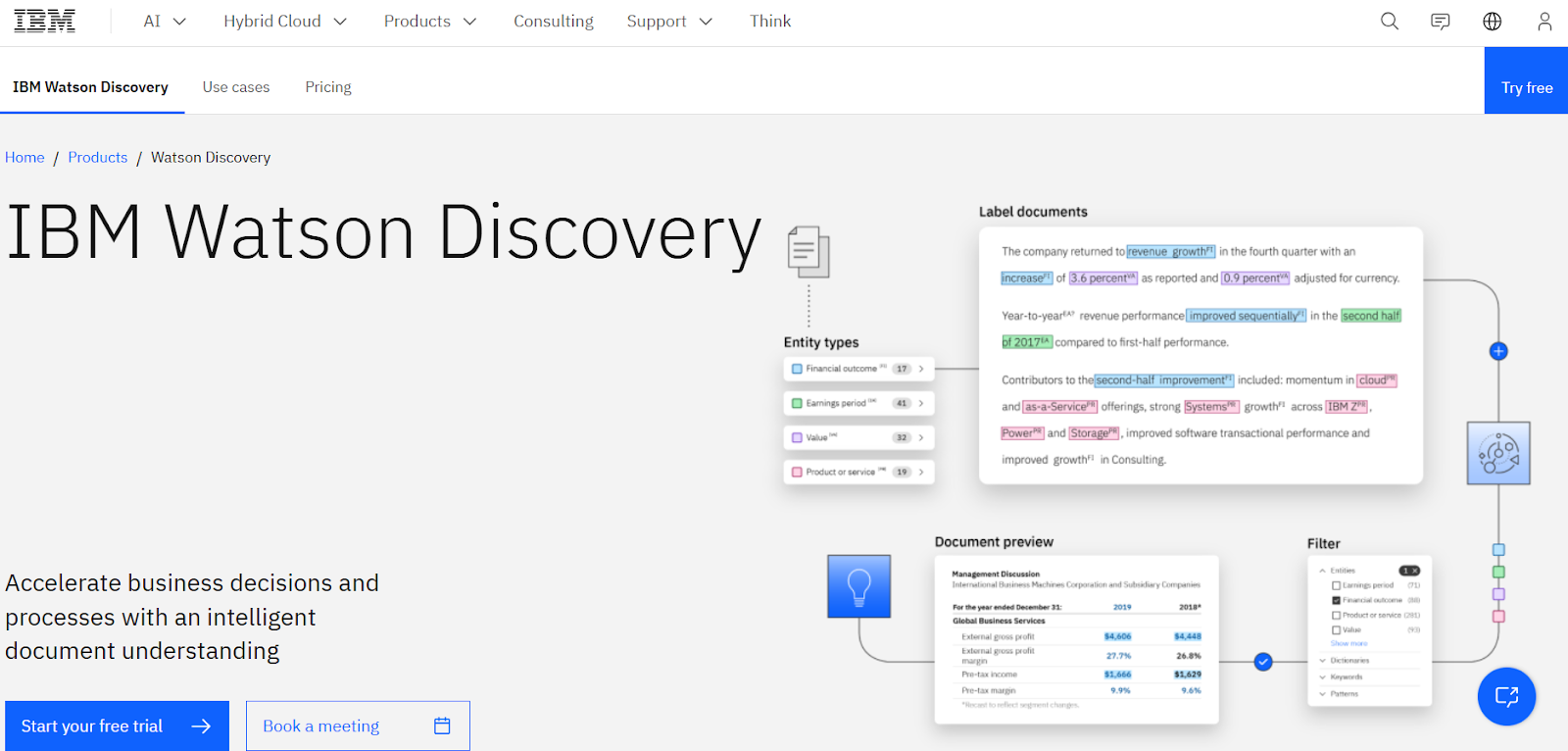This screenshot has height=751, width=1568.
Task: Switch to the Pricing tab
Action: pos(328,87)
